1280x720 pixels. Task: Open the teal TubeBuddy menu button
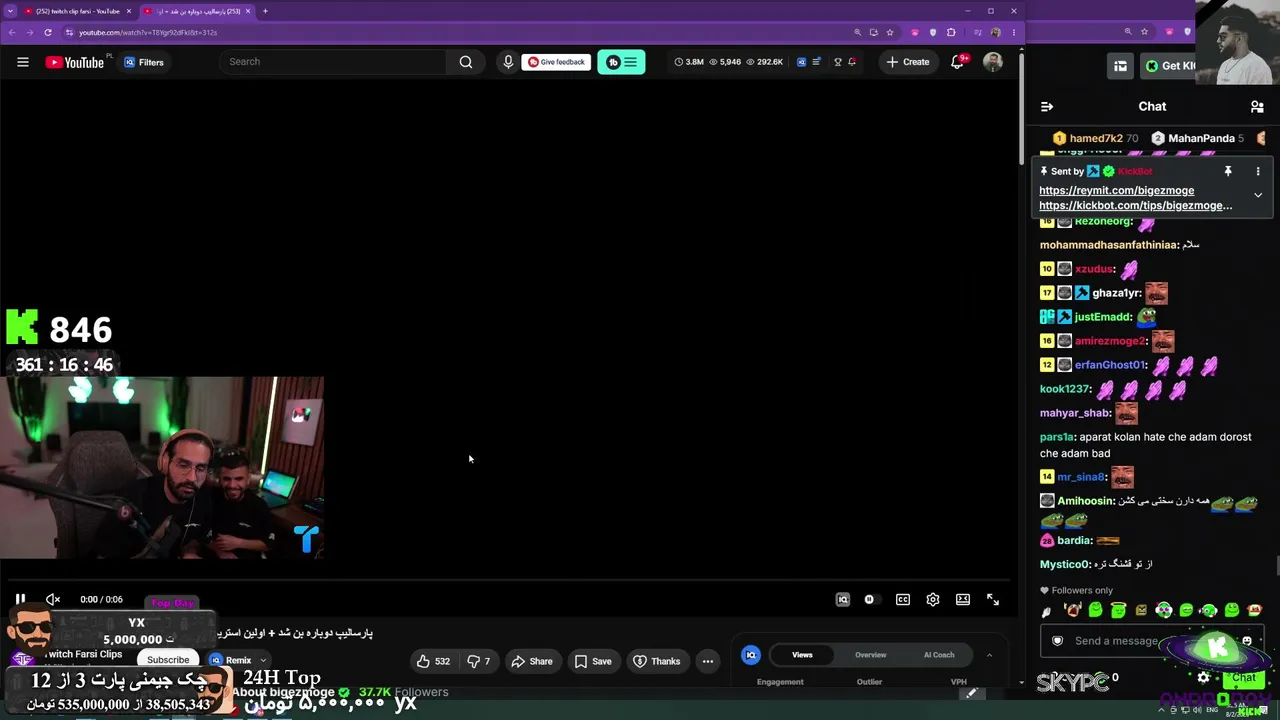(x=621, y=62)
